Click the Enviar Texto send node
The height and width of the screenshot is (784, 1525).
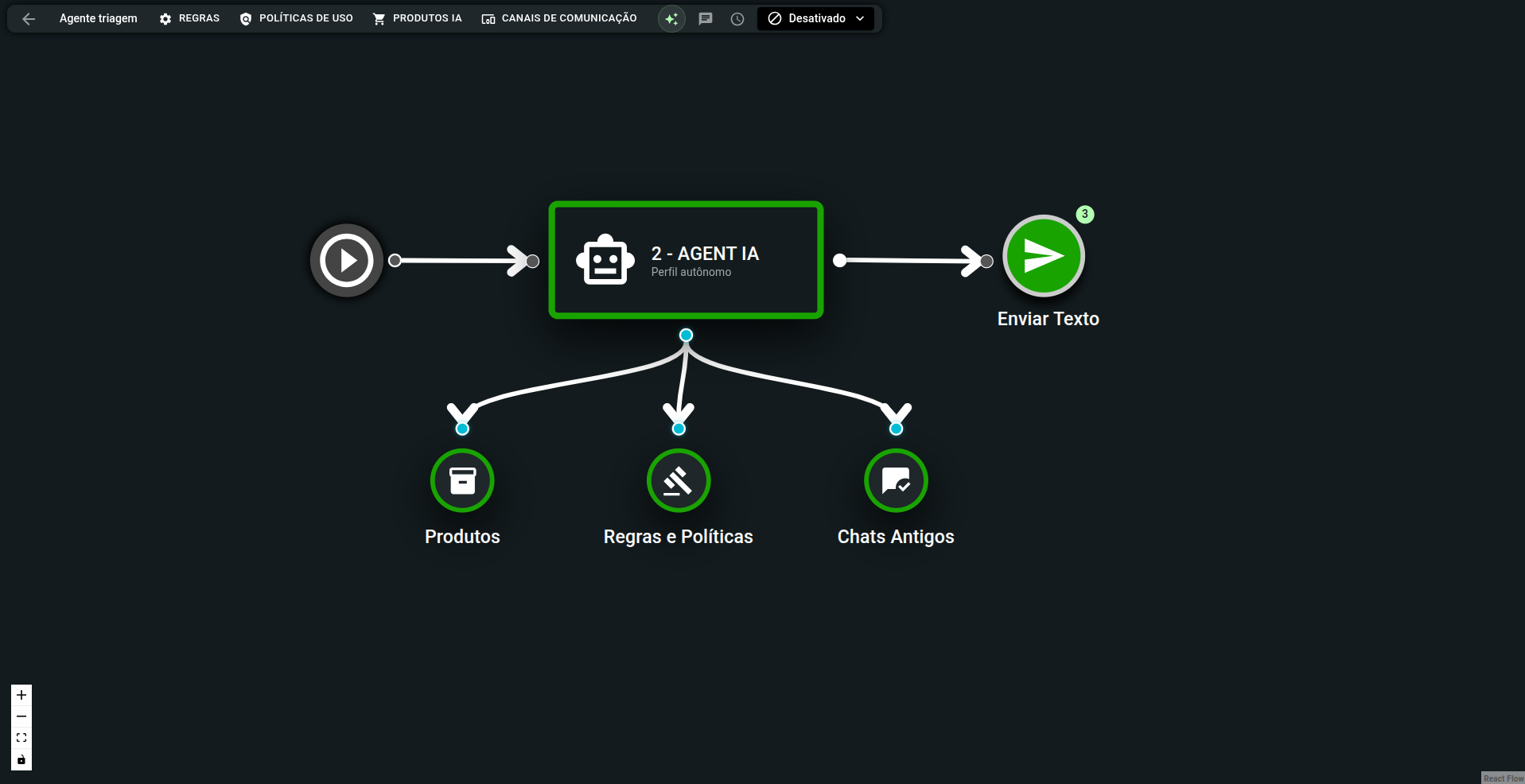(1044, 256)
